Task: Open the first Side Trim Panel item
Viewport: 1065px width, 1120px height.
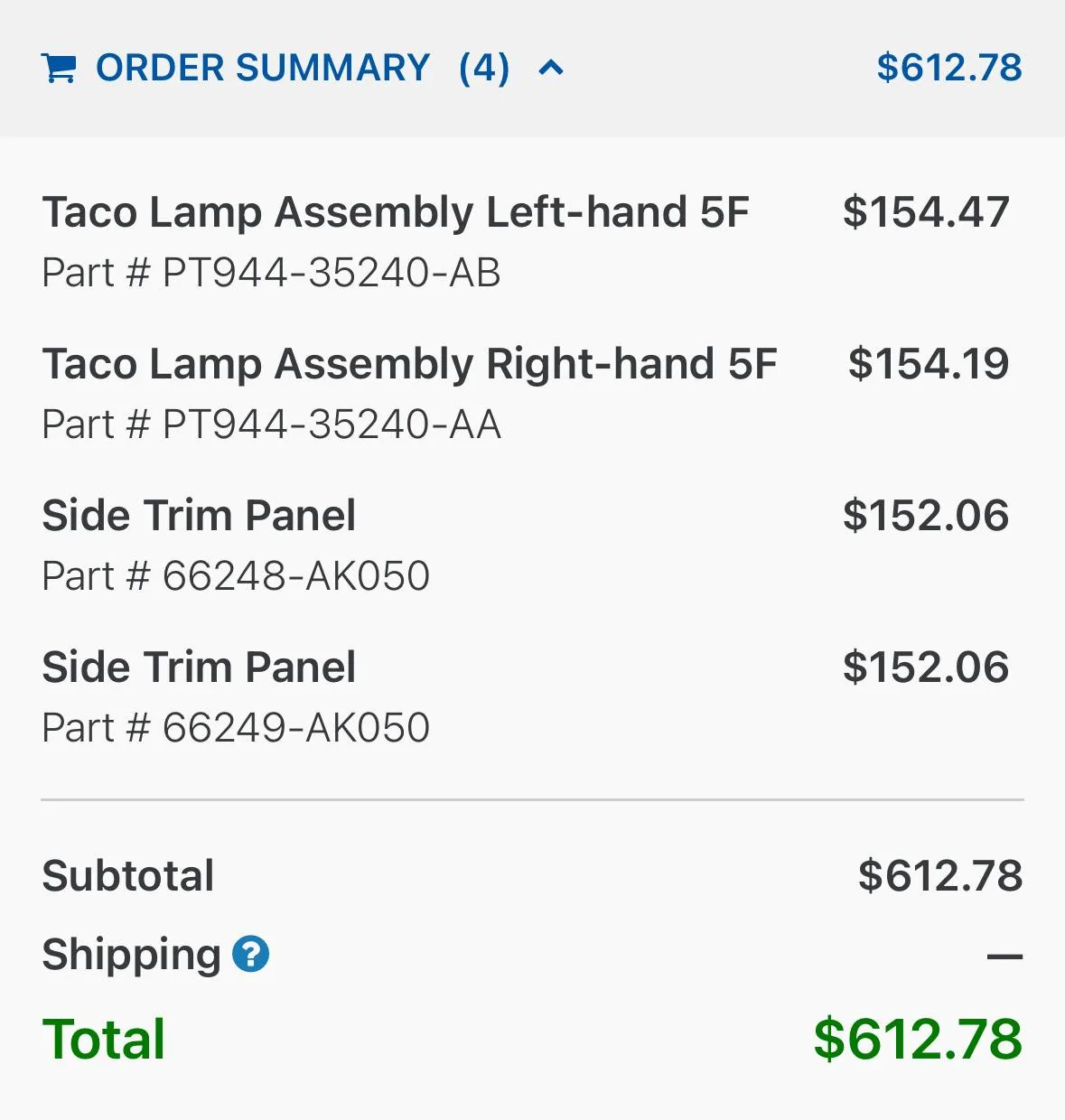Action: 199,516
